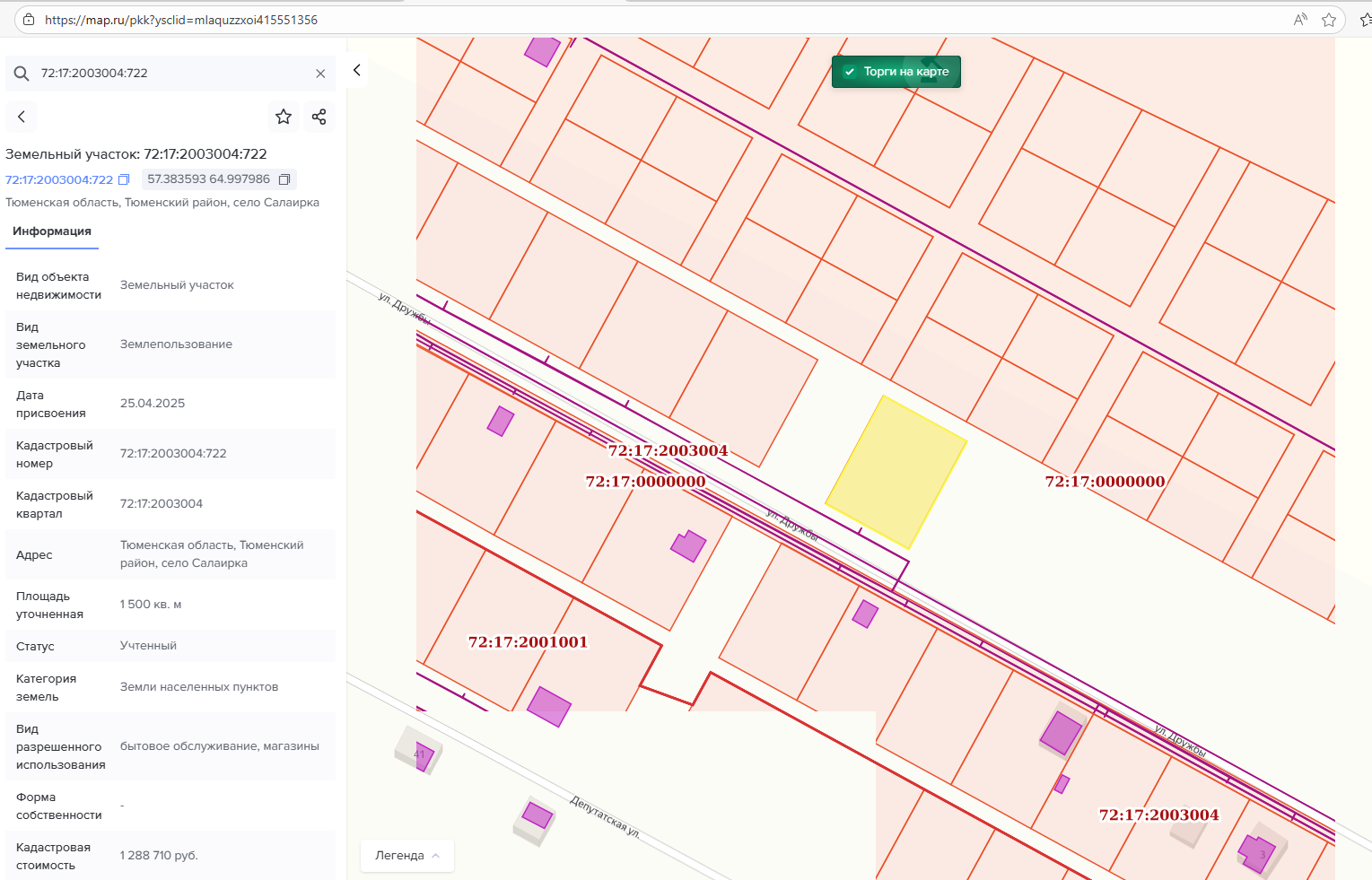1372x880 pixels.
Task: Switch to the 'Информация' tab
Action: point(52,231)
